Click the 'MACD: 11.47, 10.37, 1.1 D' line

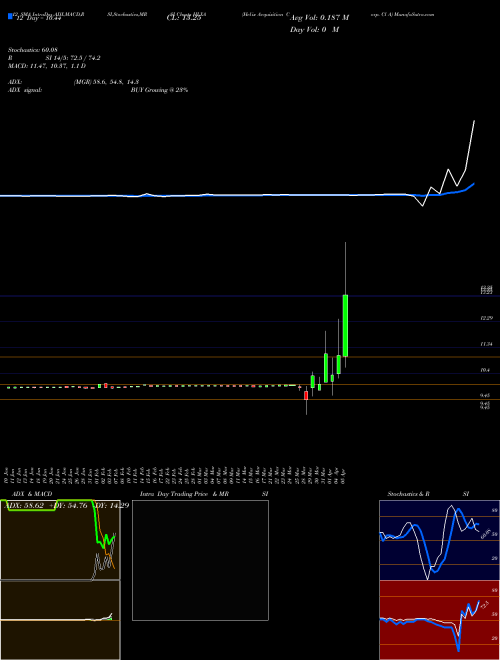(47, 66)
